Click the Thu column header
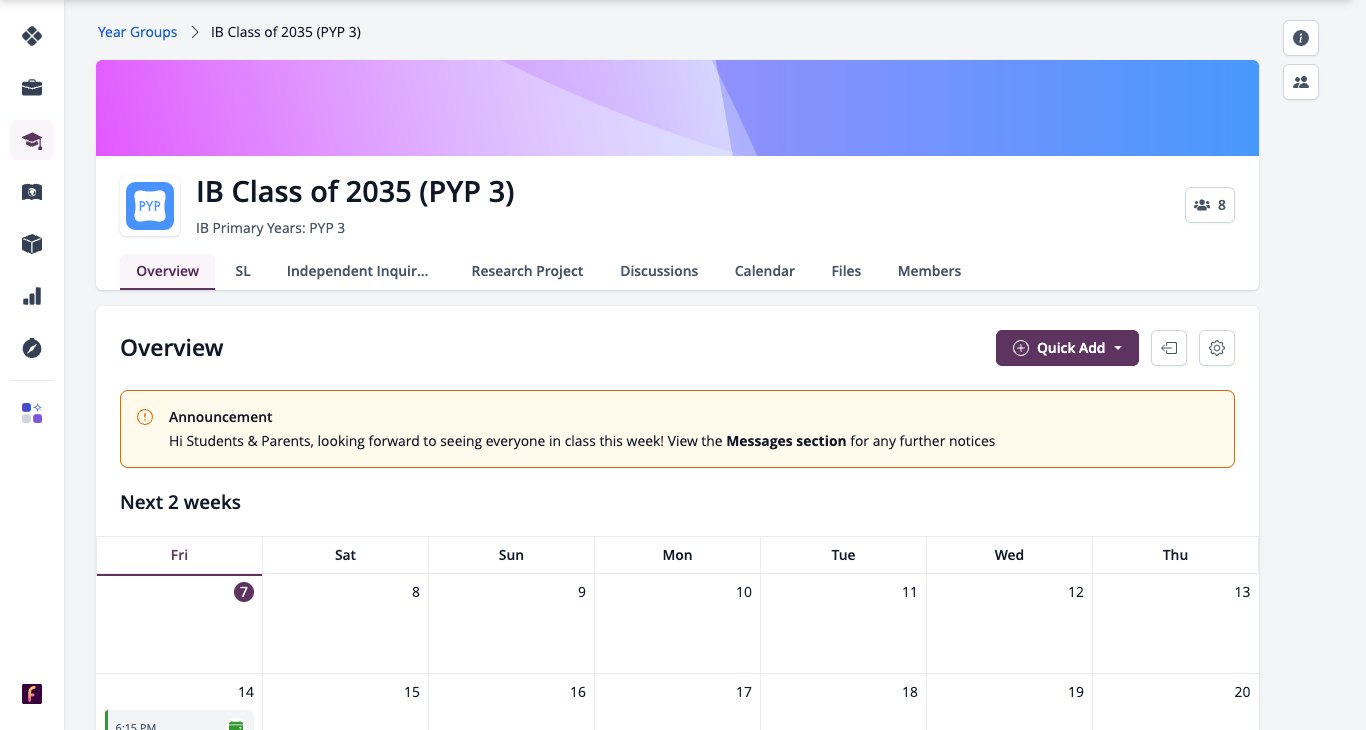This screenshot has width=1366, height=730. (1175, 555)
